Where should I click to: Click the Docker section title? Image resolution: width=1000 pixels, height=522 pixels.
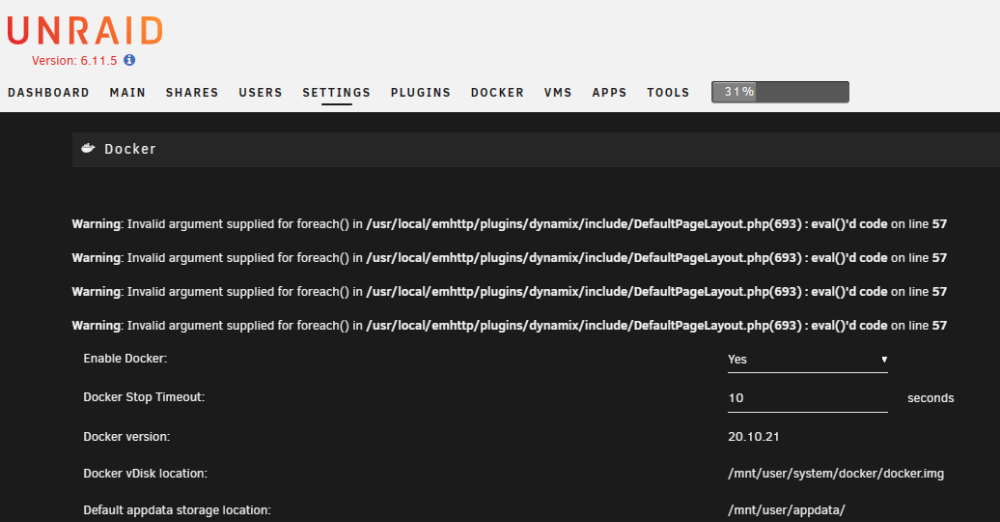coord(130,149)
